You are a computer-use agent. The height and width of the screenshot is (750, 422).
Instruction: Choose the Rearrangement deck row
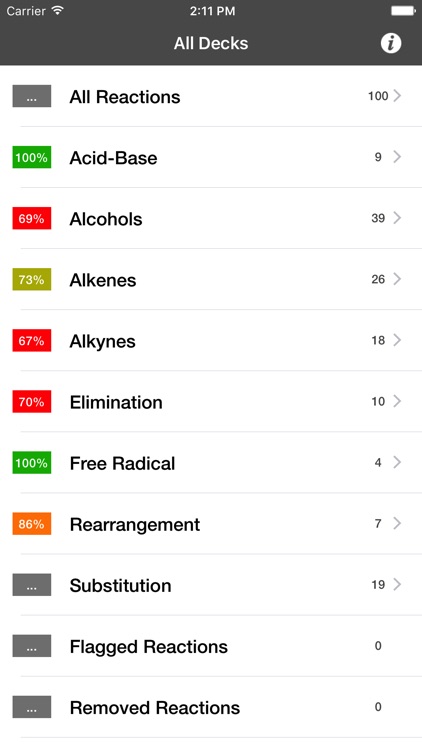click(211, 524)
